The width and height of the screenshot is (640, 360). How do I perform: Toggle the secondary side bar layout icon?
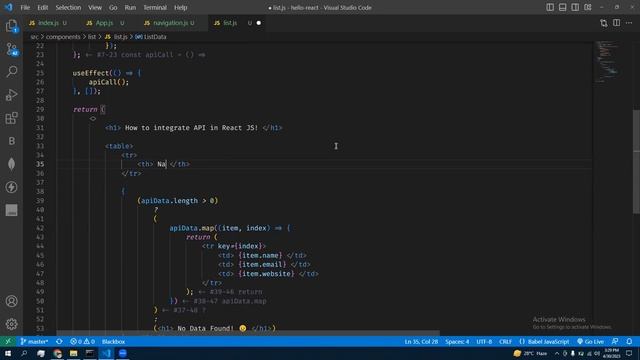(x=575, y=7)
